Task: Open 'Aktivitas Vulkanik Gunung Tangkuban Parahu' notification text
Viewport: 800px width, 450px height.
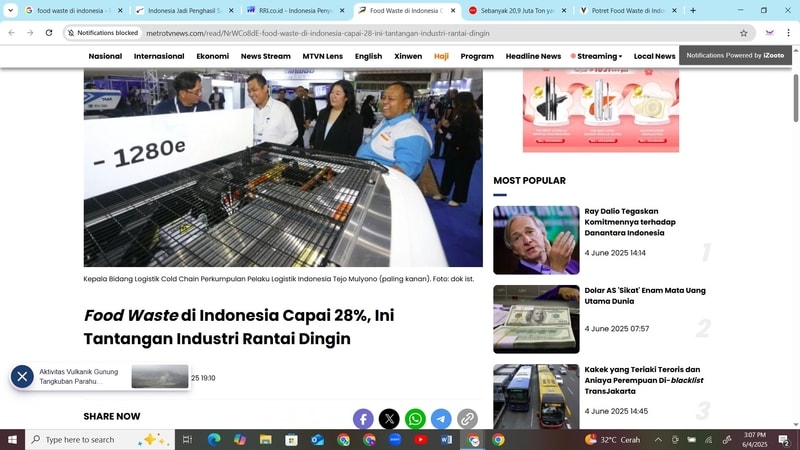Action: [x=79, y=377]
